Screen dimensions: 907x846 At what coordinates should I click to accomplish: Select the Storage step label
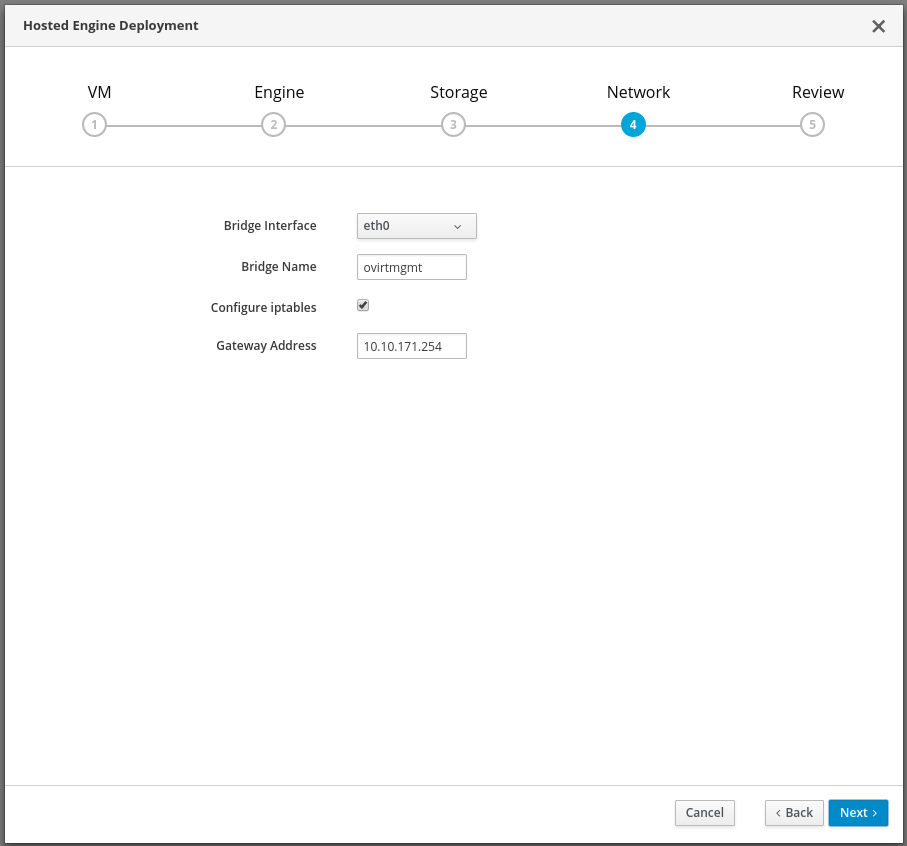pyautogui.click(x=458, y=92)
